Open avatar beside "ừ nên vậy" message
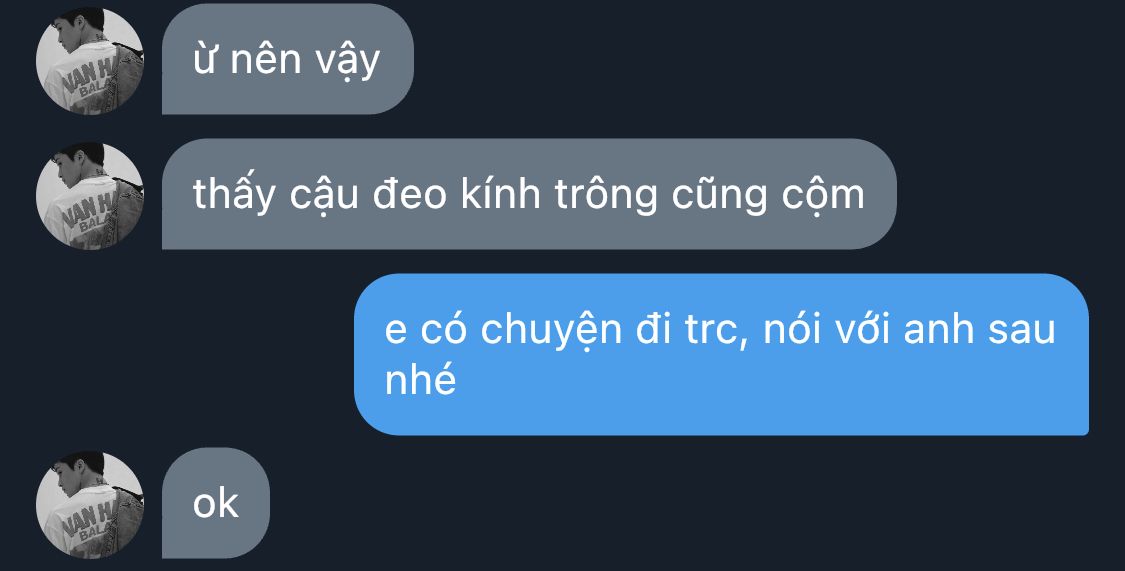 (90, 60)
